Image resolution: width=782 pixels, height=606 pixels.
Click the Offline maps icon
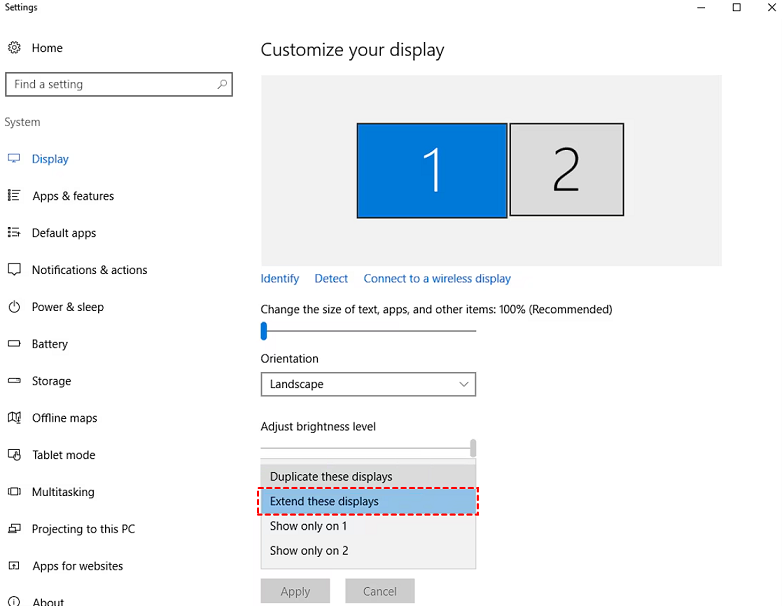click(x=14, y=418)
